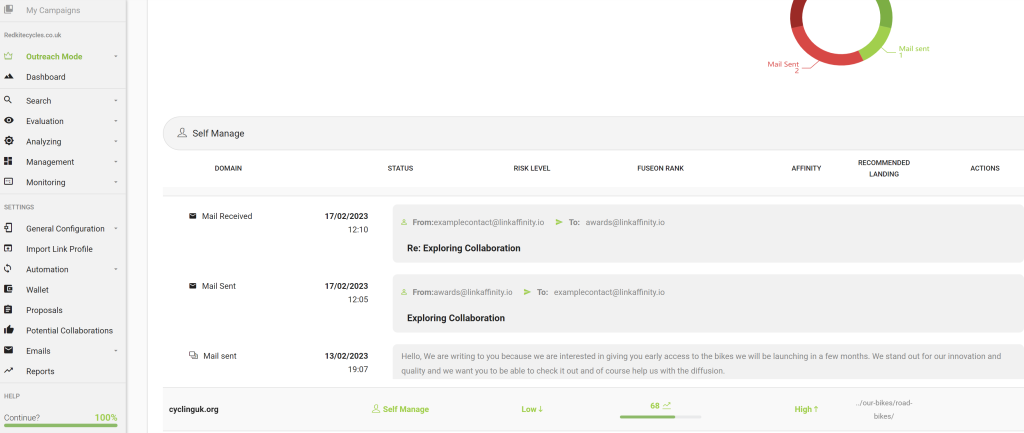Open My Campaigns link
This screenshot has height=433, width=1024.
tap(52, 10)
